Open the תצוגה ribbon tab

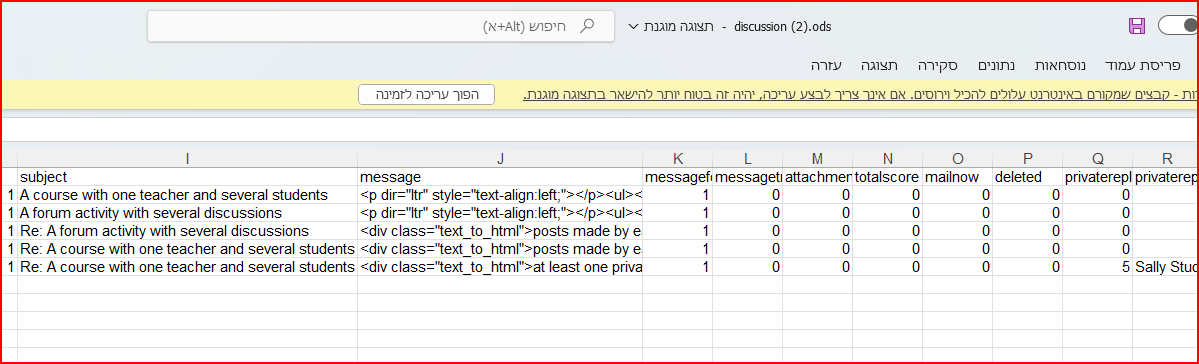point(879,66)
